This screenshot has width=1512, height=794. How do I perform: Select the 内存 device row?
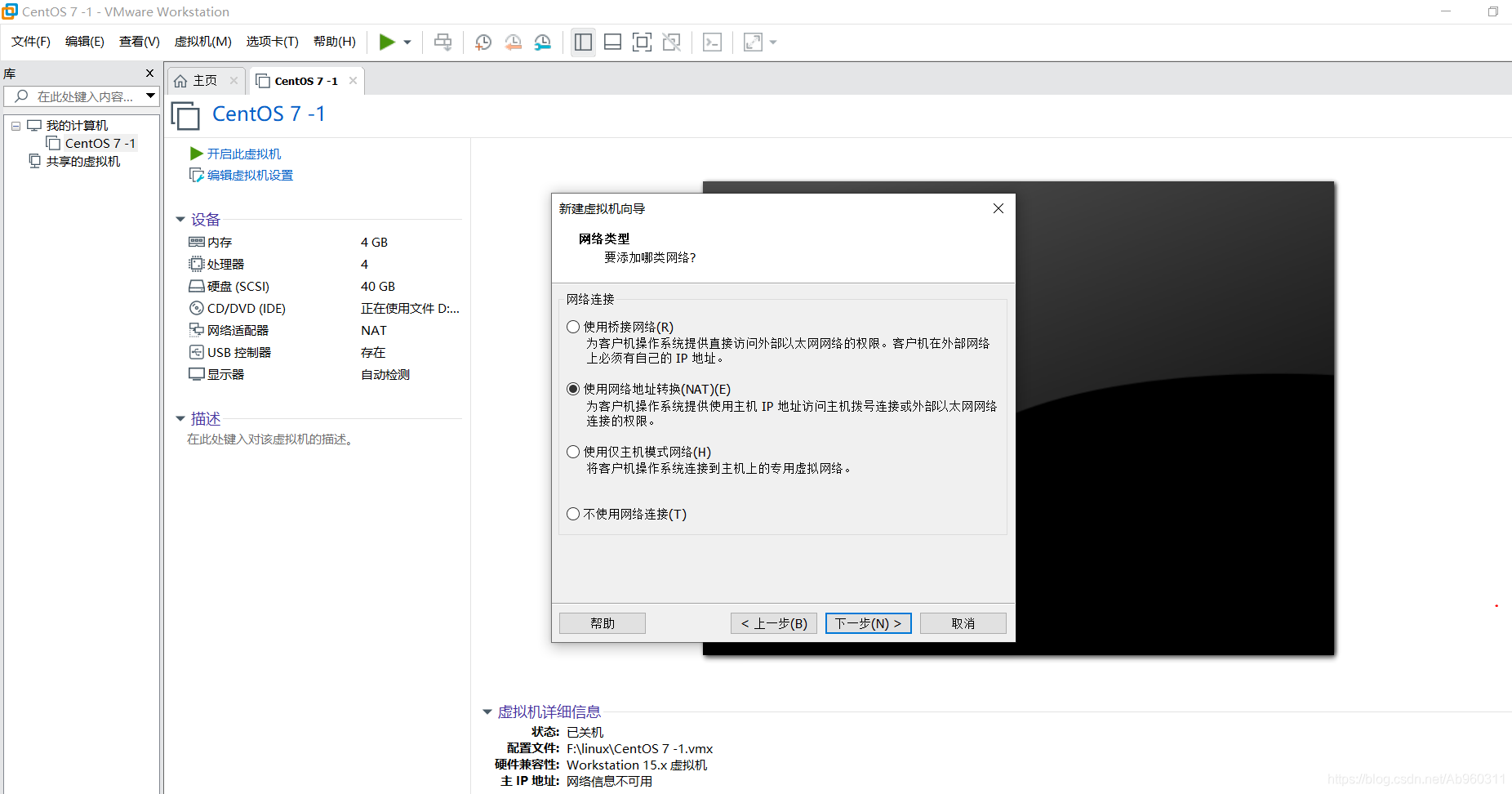click(x=324, y=242)
